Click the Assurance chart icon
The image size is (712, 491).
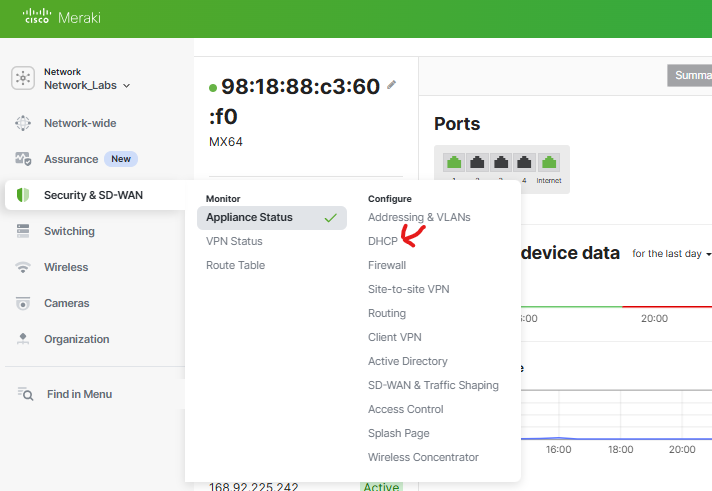(x=23, y=159)
